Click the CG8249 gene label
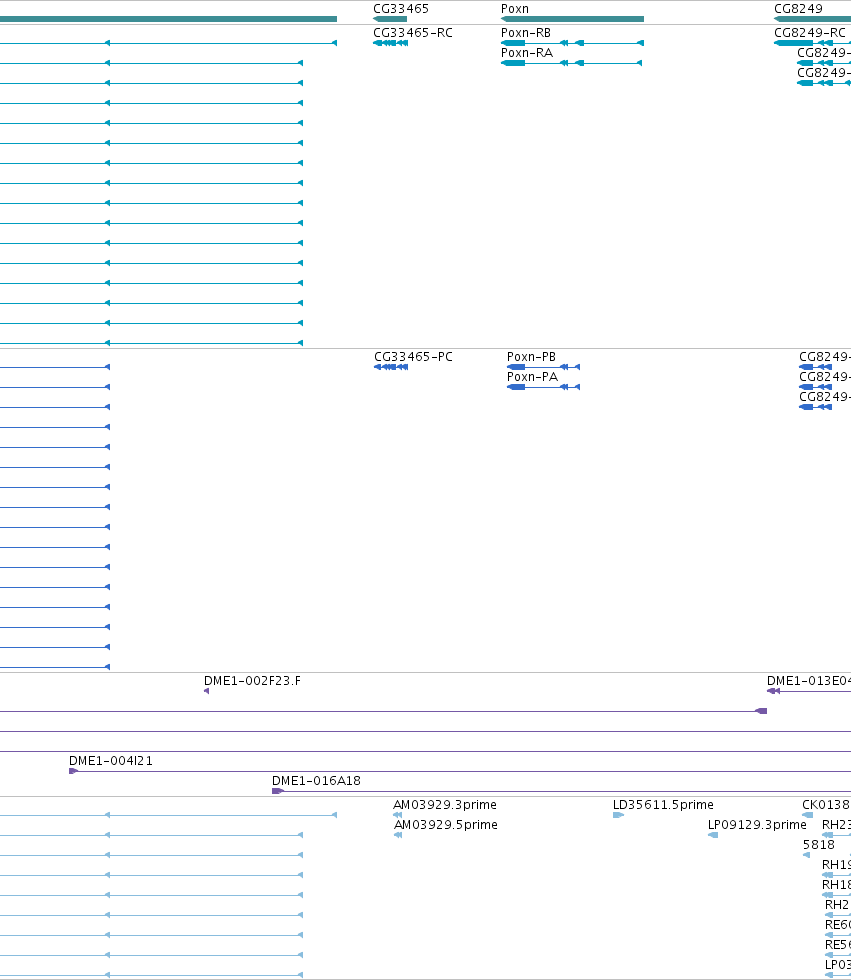This screenshot has width=851, height=980. click(x=798, y=9)
